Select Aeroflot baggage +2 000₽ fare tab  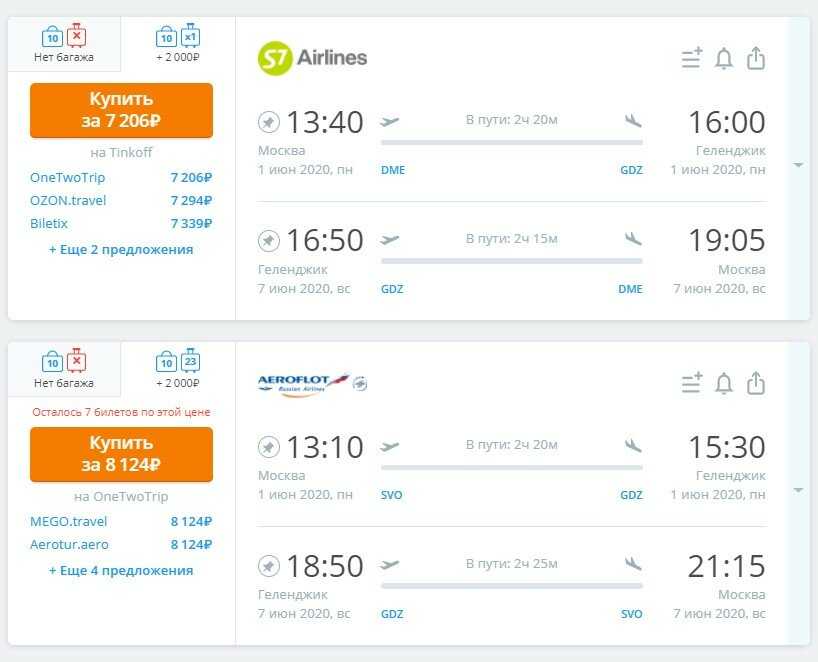178,369
